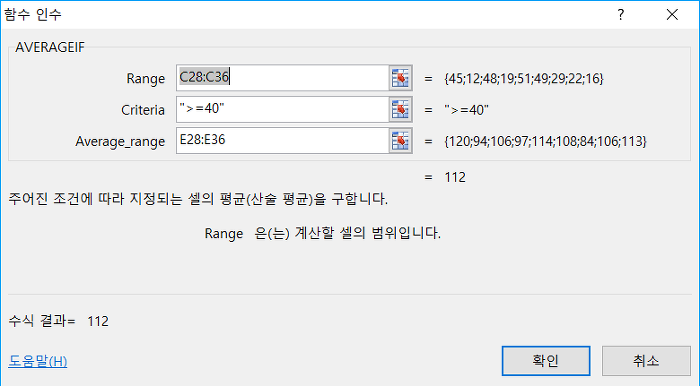Collapse dialog via Range field selector icon
This screenshot has width=700, height=386.
(x=400, y=79)
